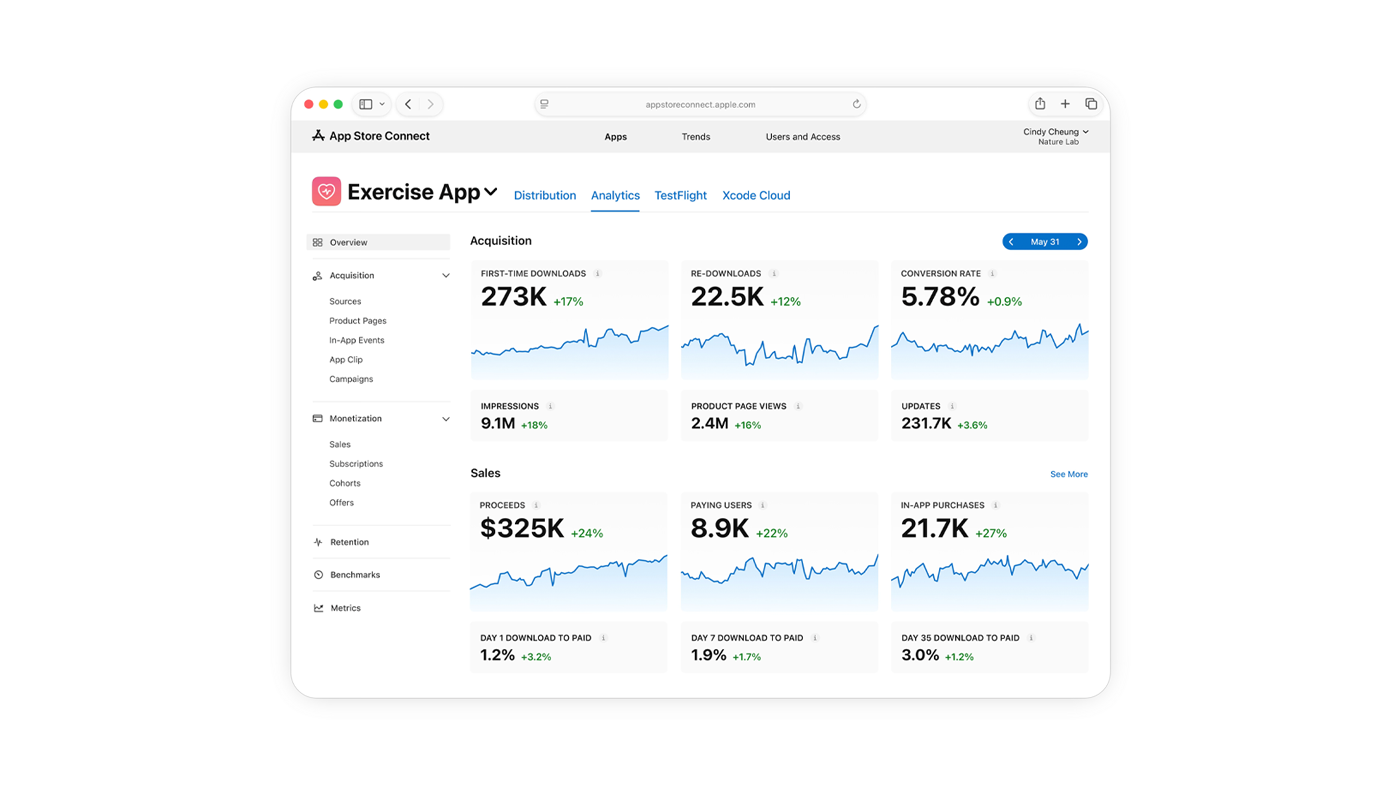Click the browser forward arrow

coord(431,104)
